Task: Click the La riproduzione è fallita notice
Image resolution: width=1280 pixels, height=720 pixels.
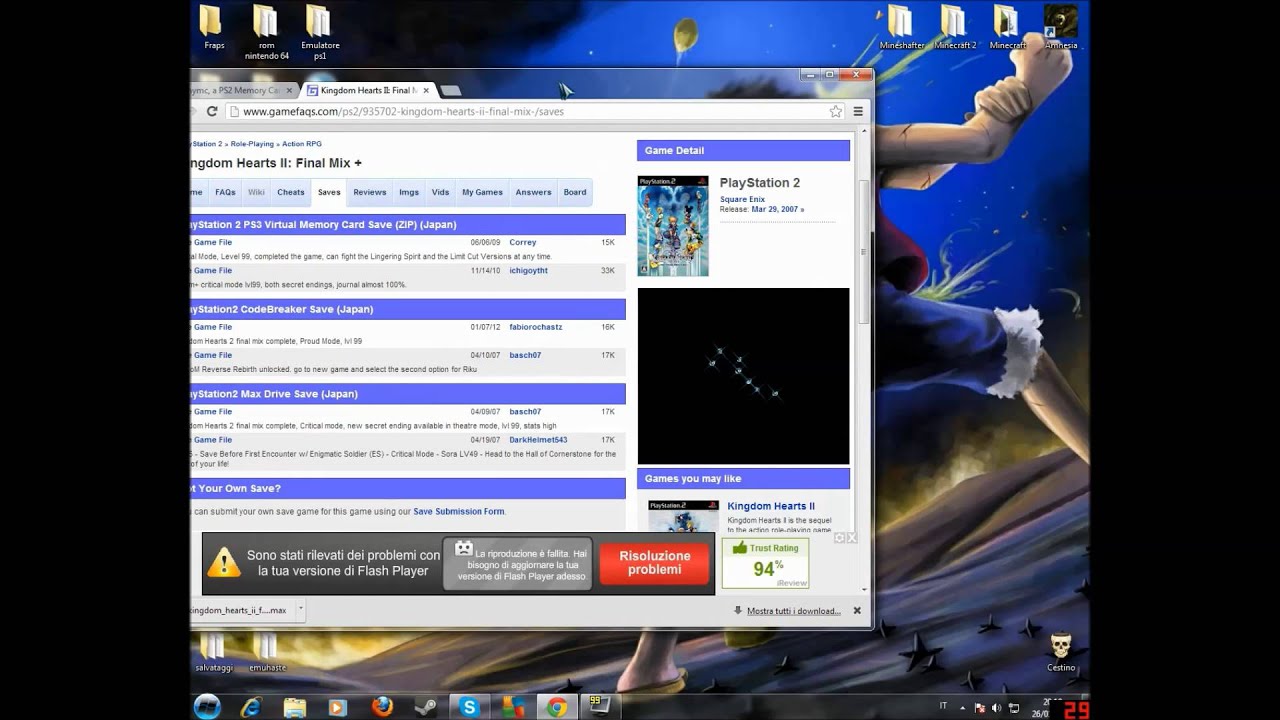Action: (x=519, y=564)
